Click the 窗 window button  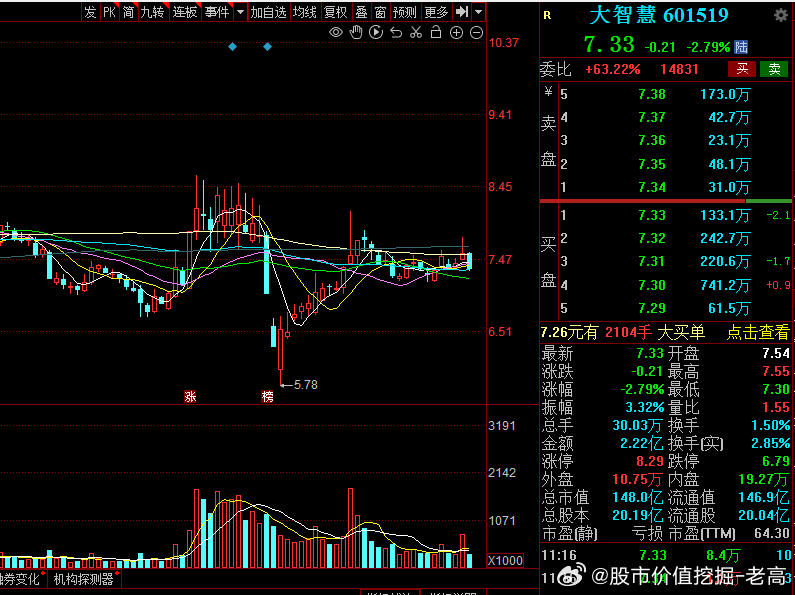point(380,12)
